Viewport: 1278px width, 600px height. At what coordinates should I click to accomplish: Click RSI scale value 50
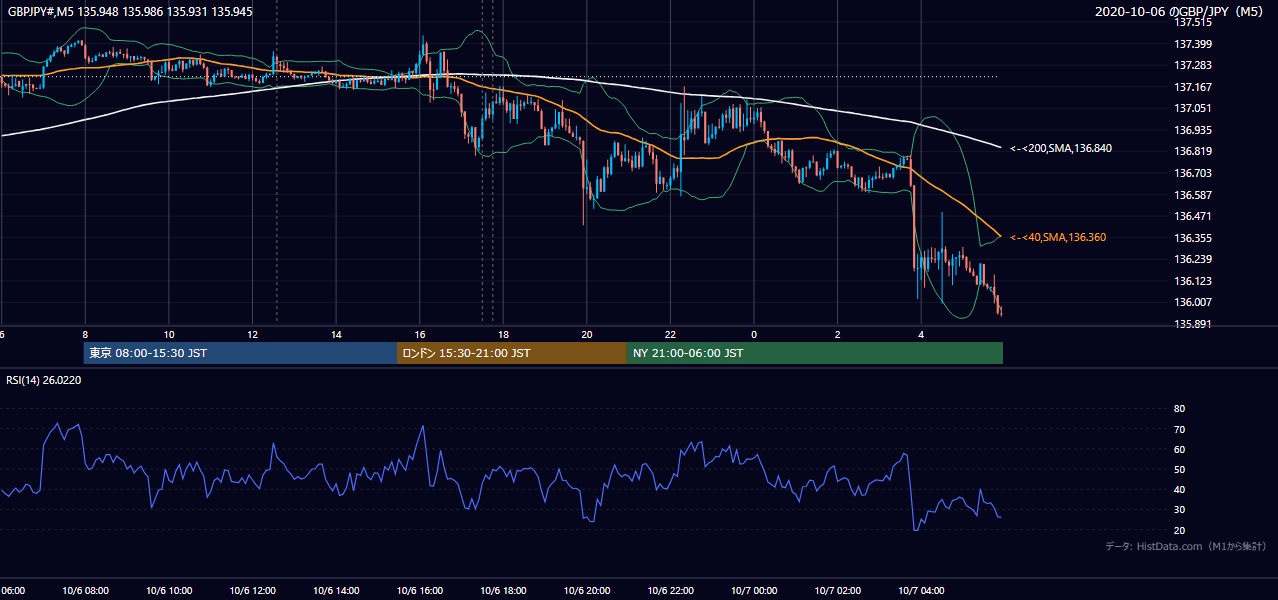(x=1179, y=469)
